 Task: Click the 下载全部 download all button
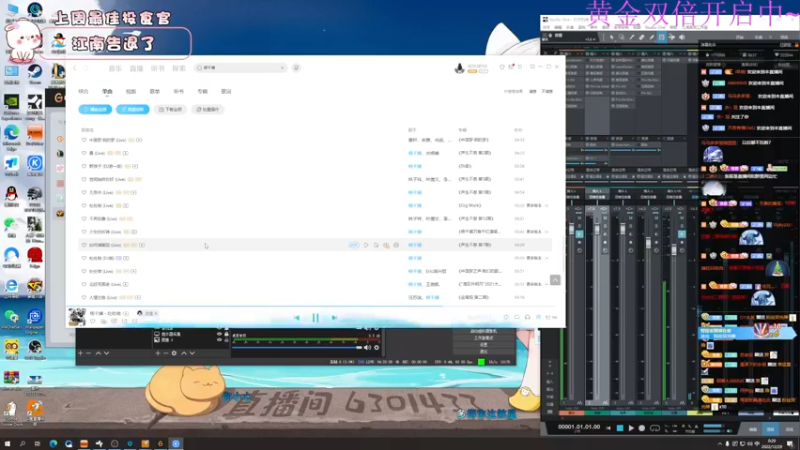(170, 110)
